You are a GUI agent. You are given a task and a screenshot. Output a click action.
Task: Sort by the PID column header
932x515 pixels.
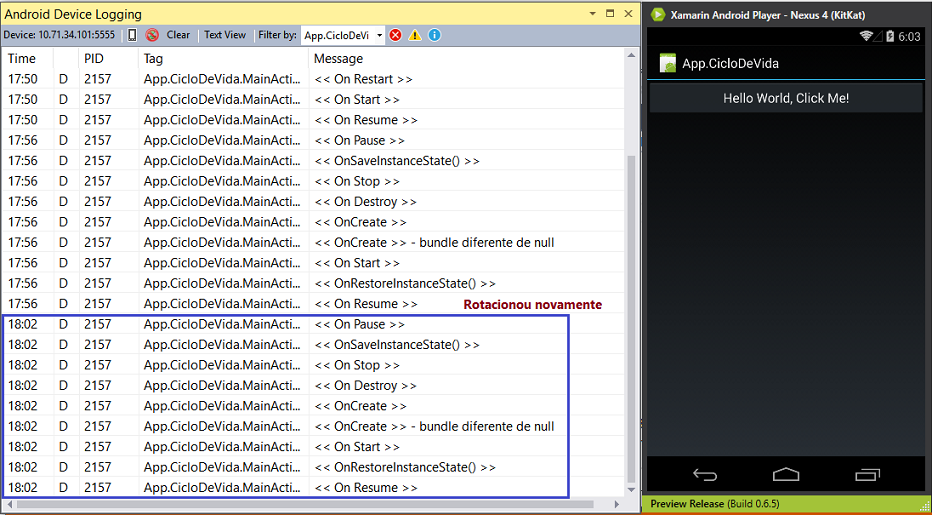(94, 59)
